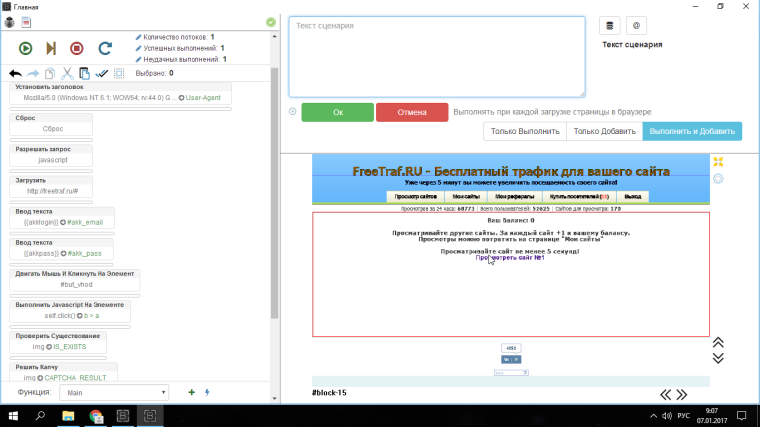Click the database resource icon button

point(609,25)
